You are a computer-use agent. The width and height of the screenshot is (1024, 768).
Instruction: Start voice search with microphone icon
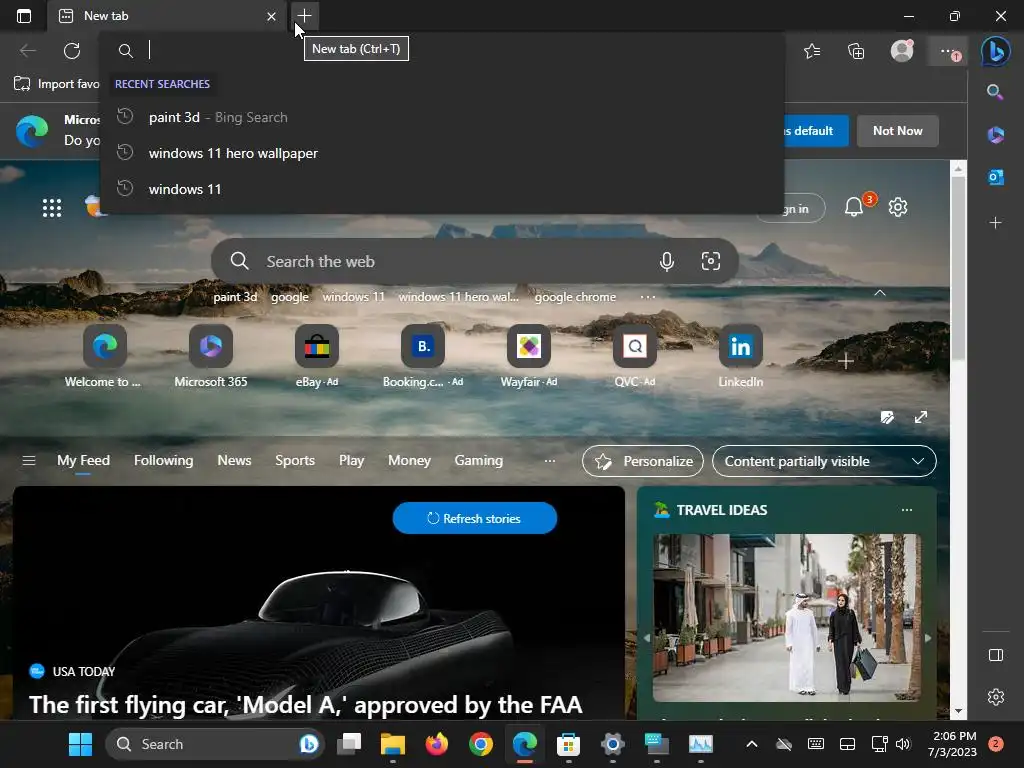pos(666,262)
